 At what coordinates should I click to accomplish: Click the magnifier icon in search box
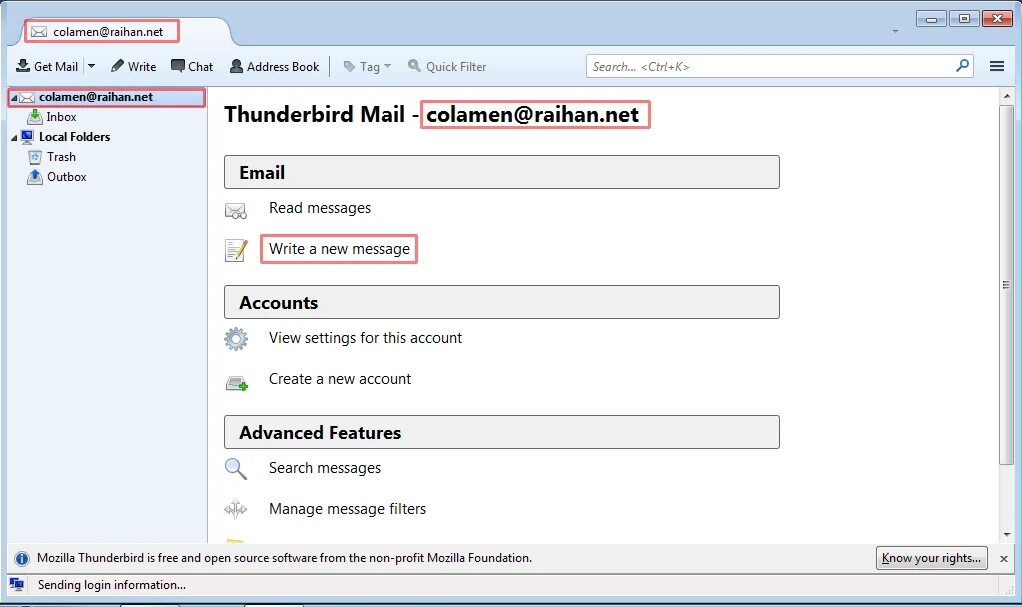click(x=962, y=66)
